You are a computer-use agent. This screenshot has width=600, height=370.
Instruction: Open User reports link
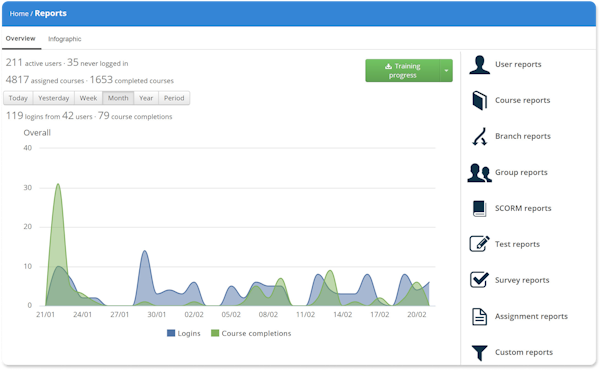pos(518,64)
